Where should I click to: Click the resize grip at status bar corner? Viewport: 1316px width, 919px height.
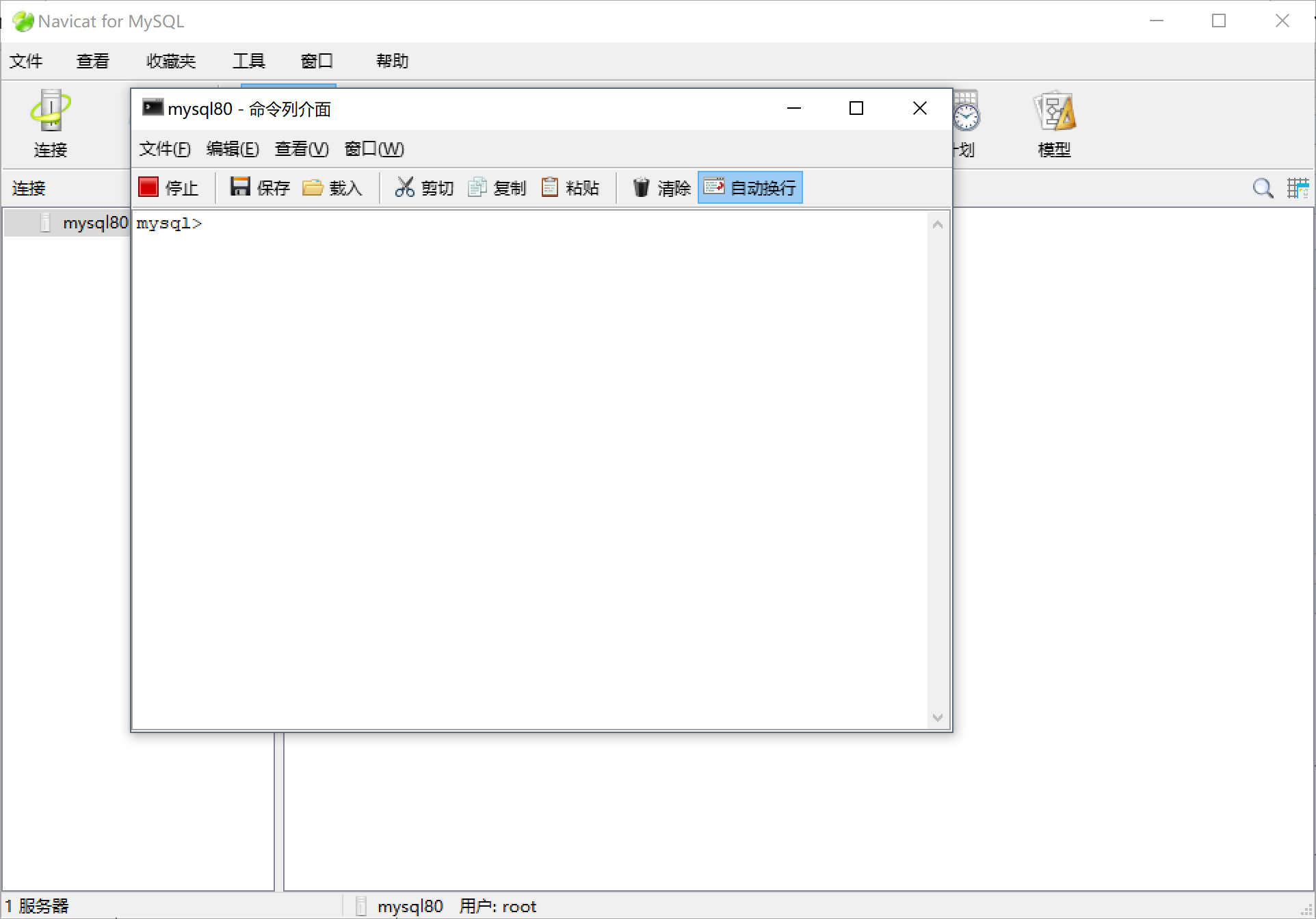click(1306, 909)
